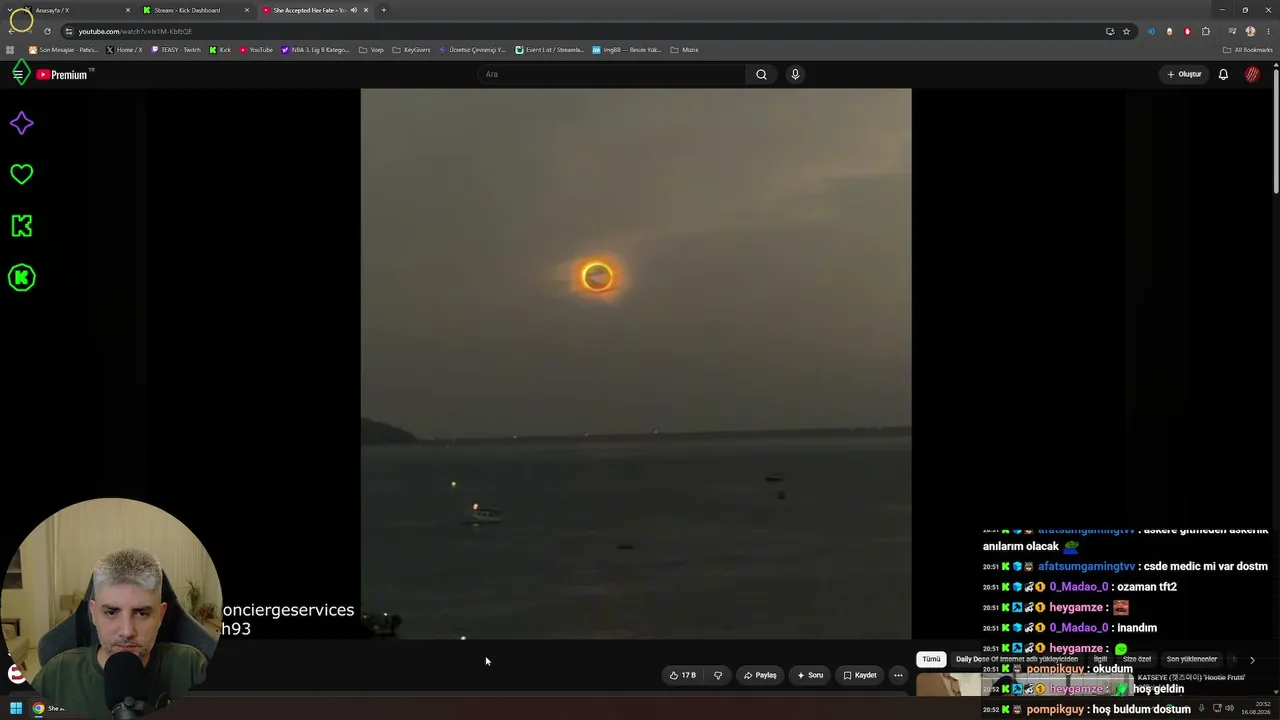Viewport: 1280px width, 720px height.
Task: Open the Ücretsiz Çevrimiçi bookmark
Action: click(473, 50)
